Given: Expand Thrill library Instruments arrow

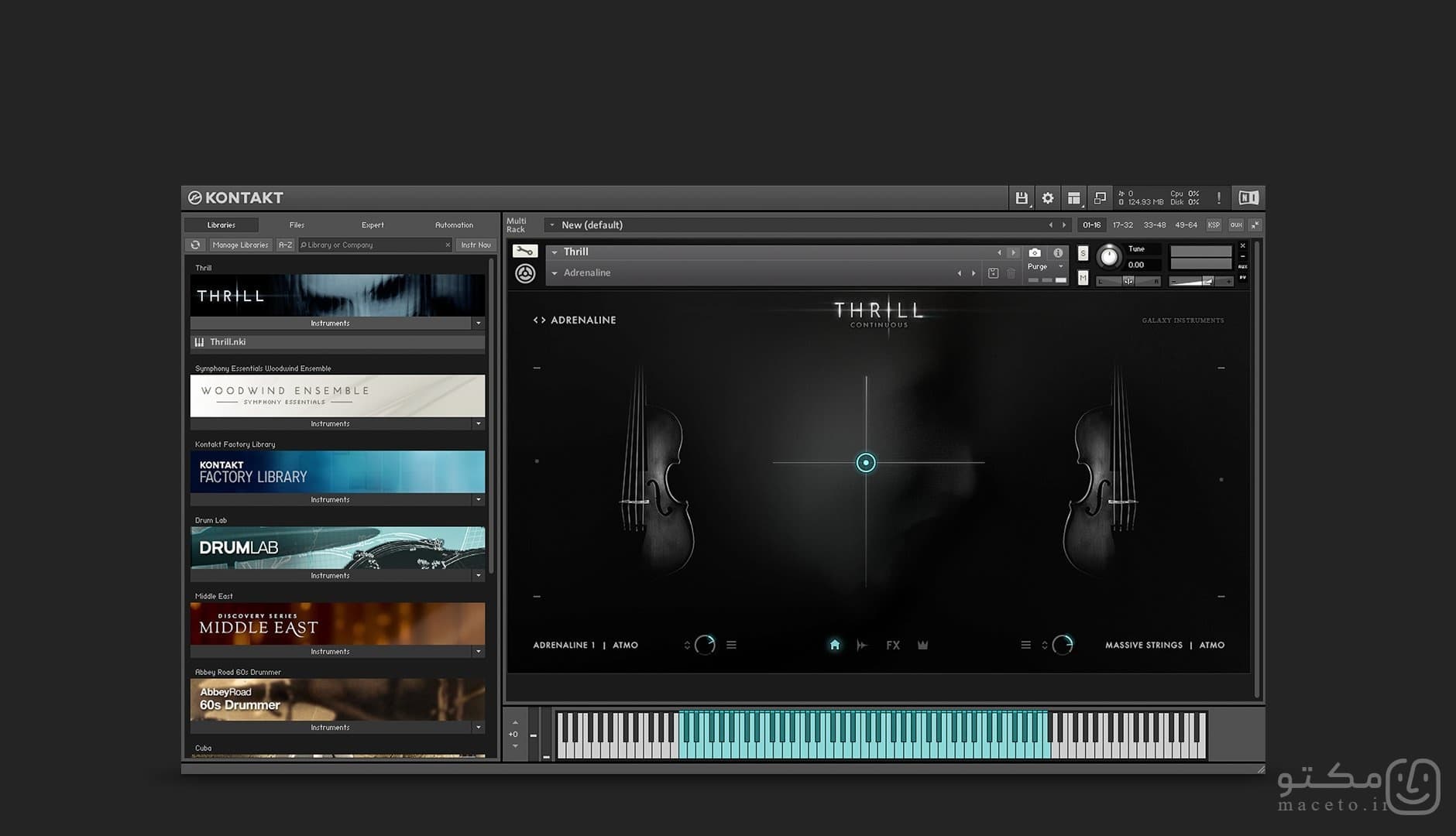Looking at the screenshot, I should point(478,323).
